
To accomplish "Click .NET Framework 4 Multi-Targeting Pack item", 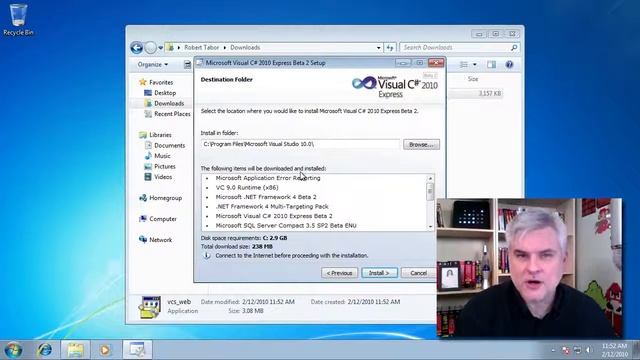I will point(272,207).
